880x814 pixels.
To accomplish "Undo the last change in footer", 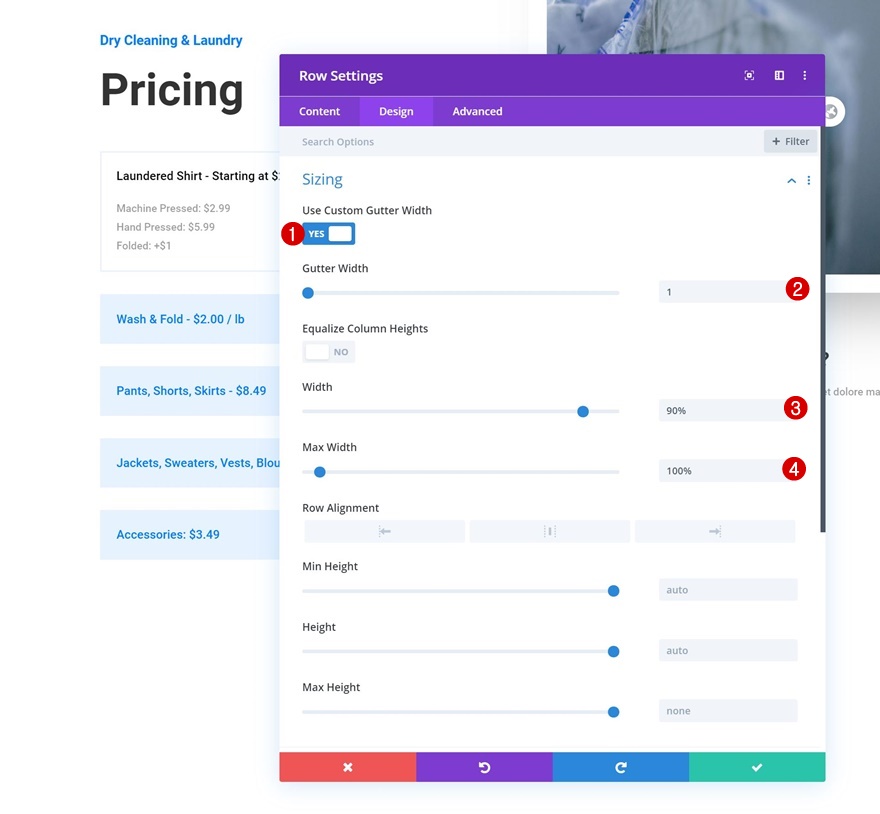I will click(484, 767).
